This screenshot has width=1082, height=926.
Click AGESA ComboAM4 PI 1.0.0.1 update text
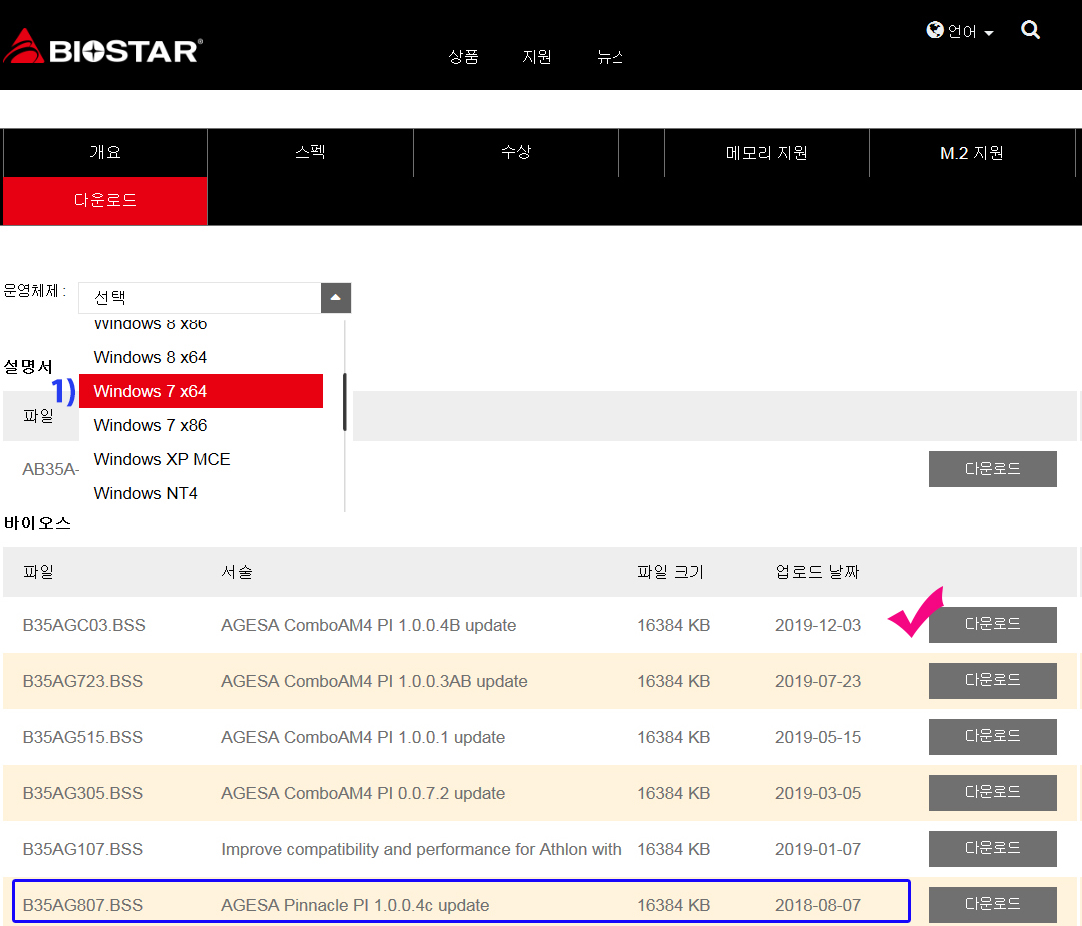(x=363, y=737)
